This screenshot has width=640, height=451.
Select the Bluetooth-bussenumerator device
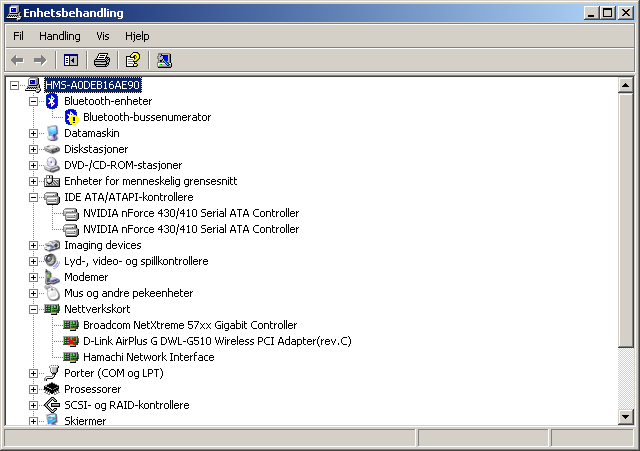click(147, 117)
